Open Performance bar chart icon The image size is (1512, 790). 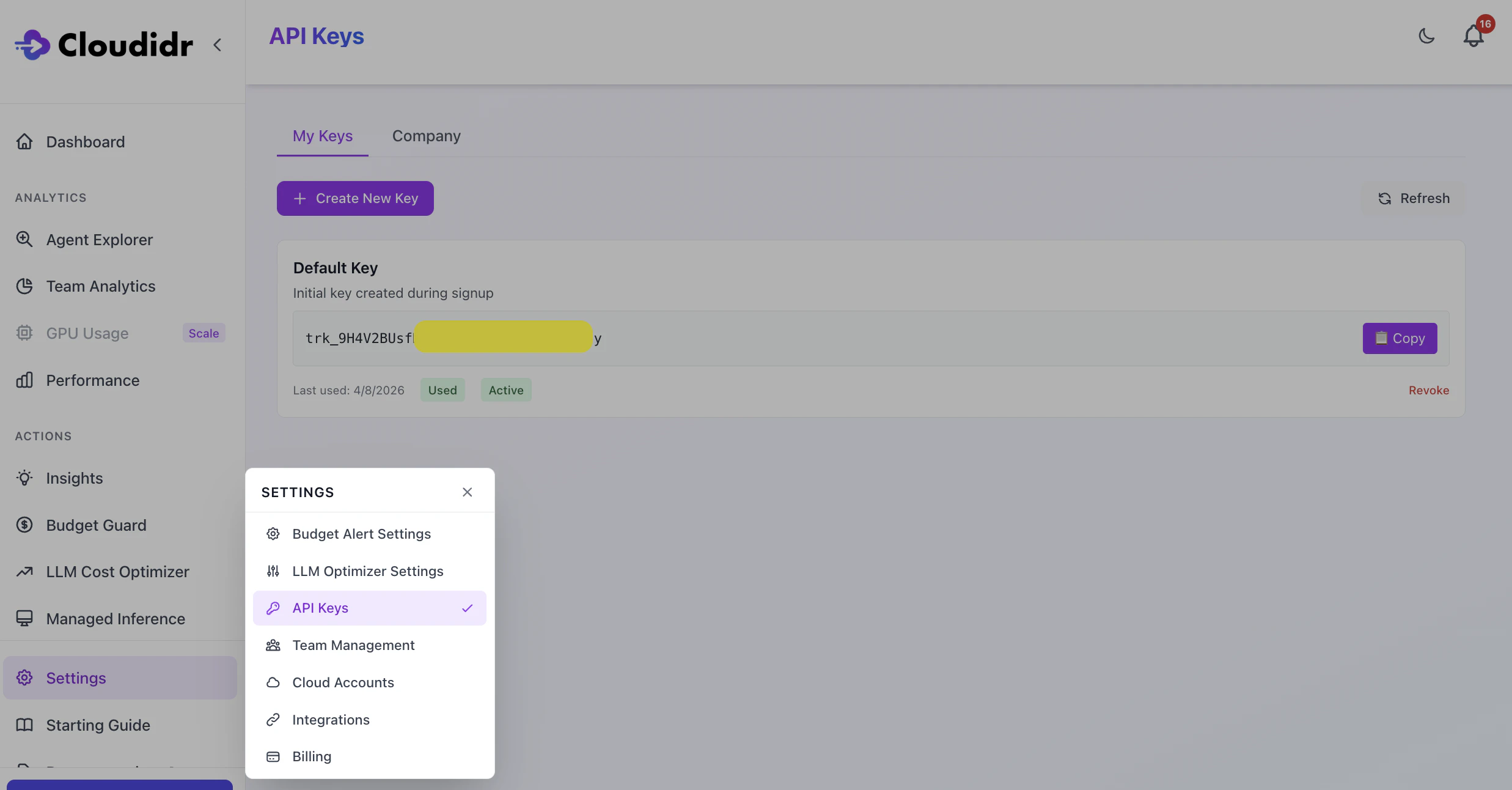[24, 380]
